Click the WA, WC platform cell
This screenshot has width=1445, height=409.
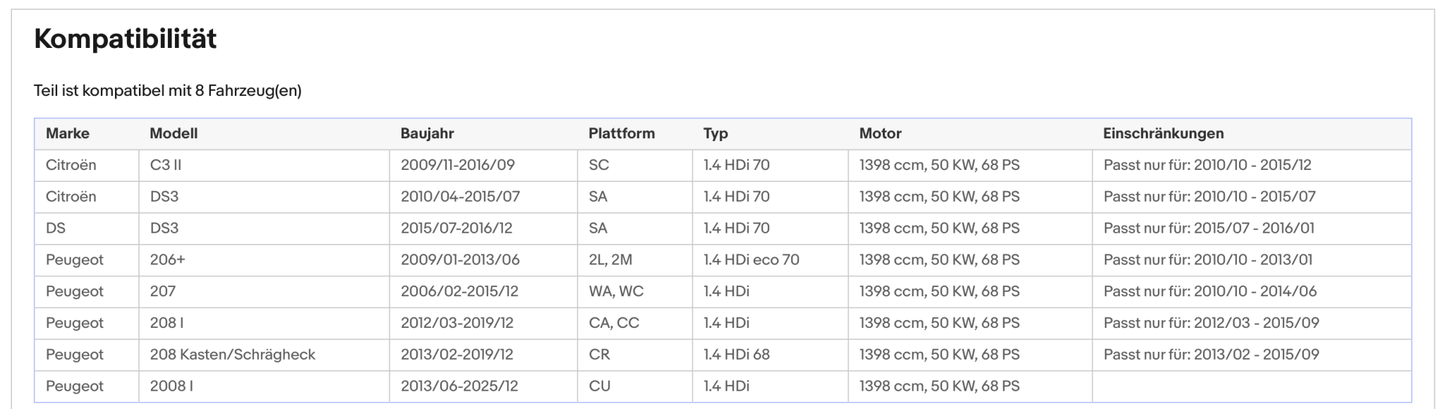(x=616, y=292)
